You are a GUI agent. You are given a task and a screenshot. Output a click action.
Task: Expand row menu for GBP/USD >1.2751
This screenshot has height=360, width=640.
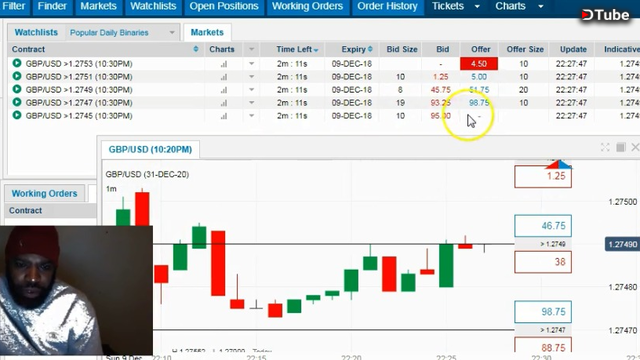coord(251,77)
